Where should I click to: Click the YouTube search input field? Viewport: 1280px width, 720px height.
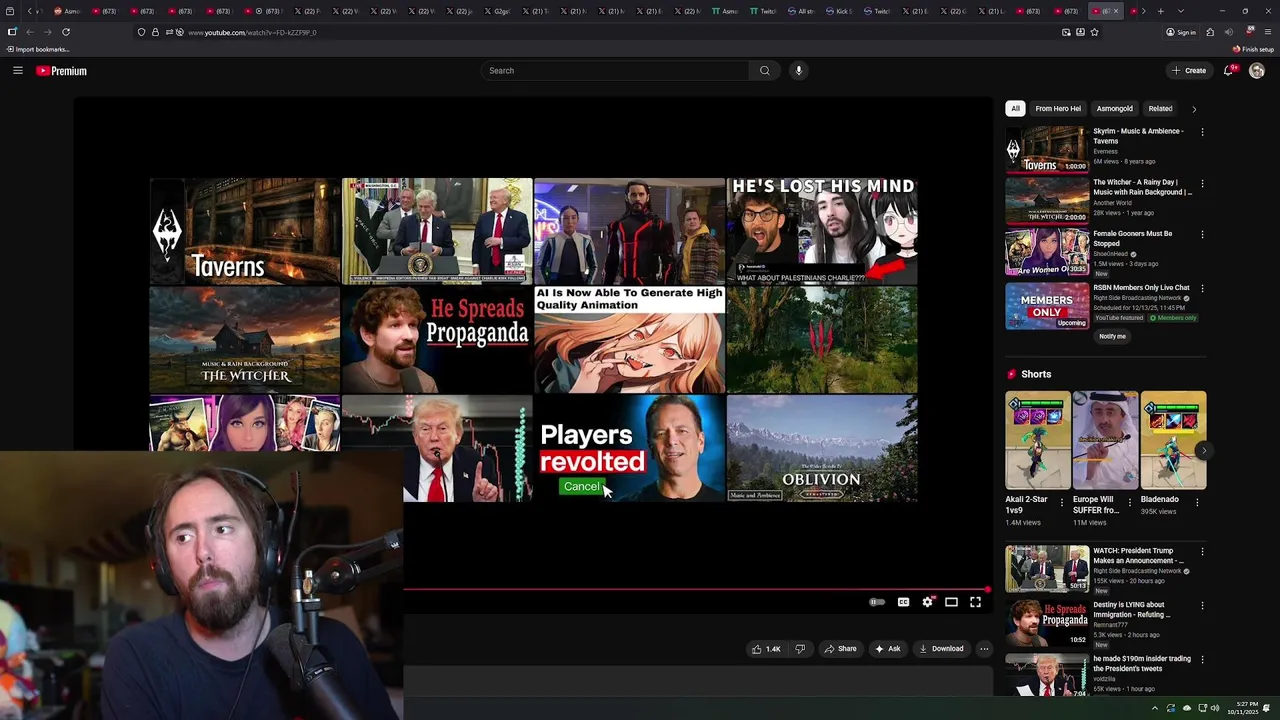pos(614,70)
